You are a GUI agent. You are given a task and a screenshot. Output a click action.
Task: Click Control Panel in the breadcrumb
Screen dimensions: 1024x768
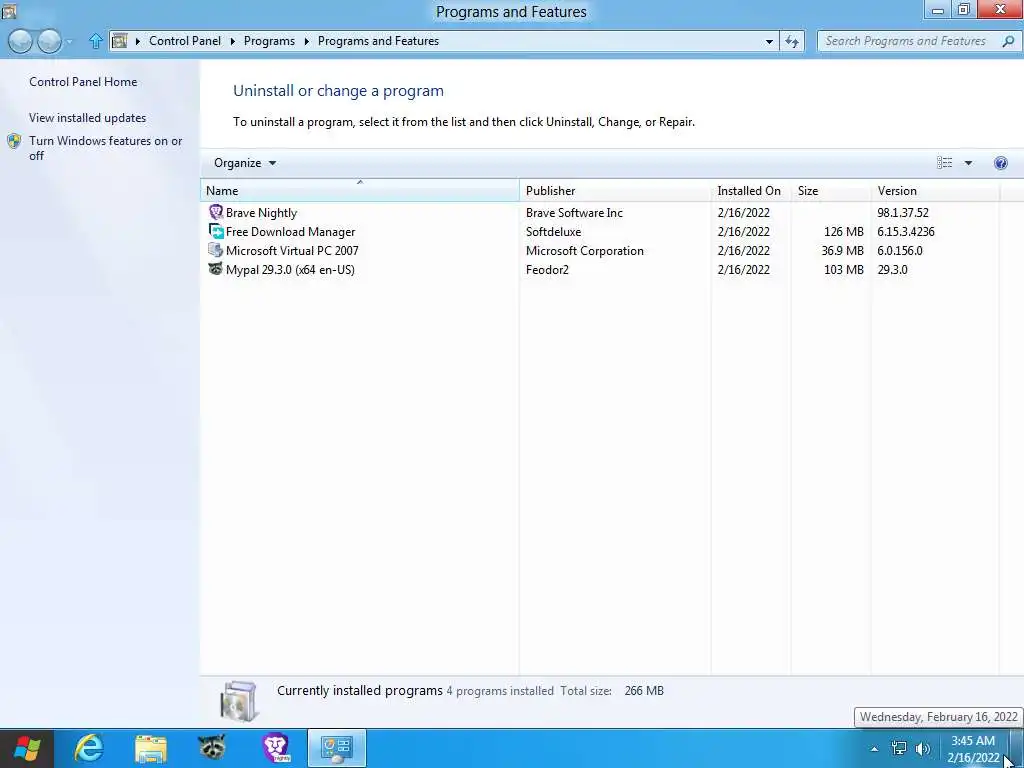click(x=185, y=40)
